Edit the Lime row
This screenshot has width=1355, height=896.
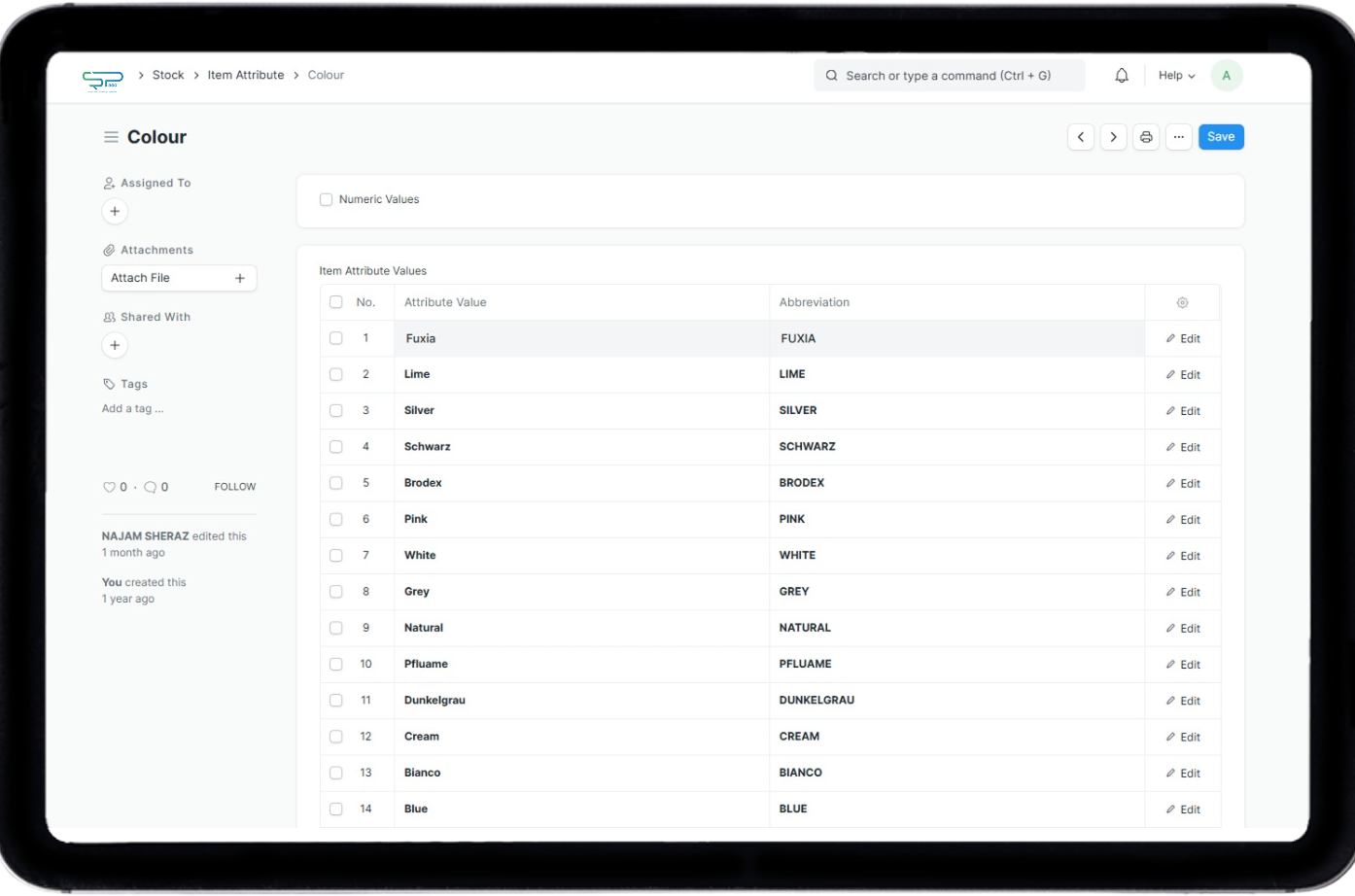(x=1183, y=375)
